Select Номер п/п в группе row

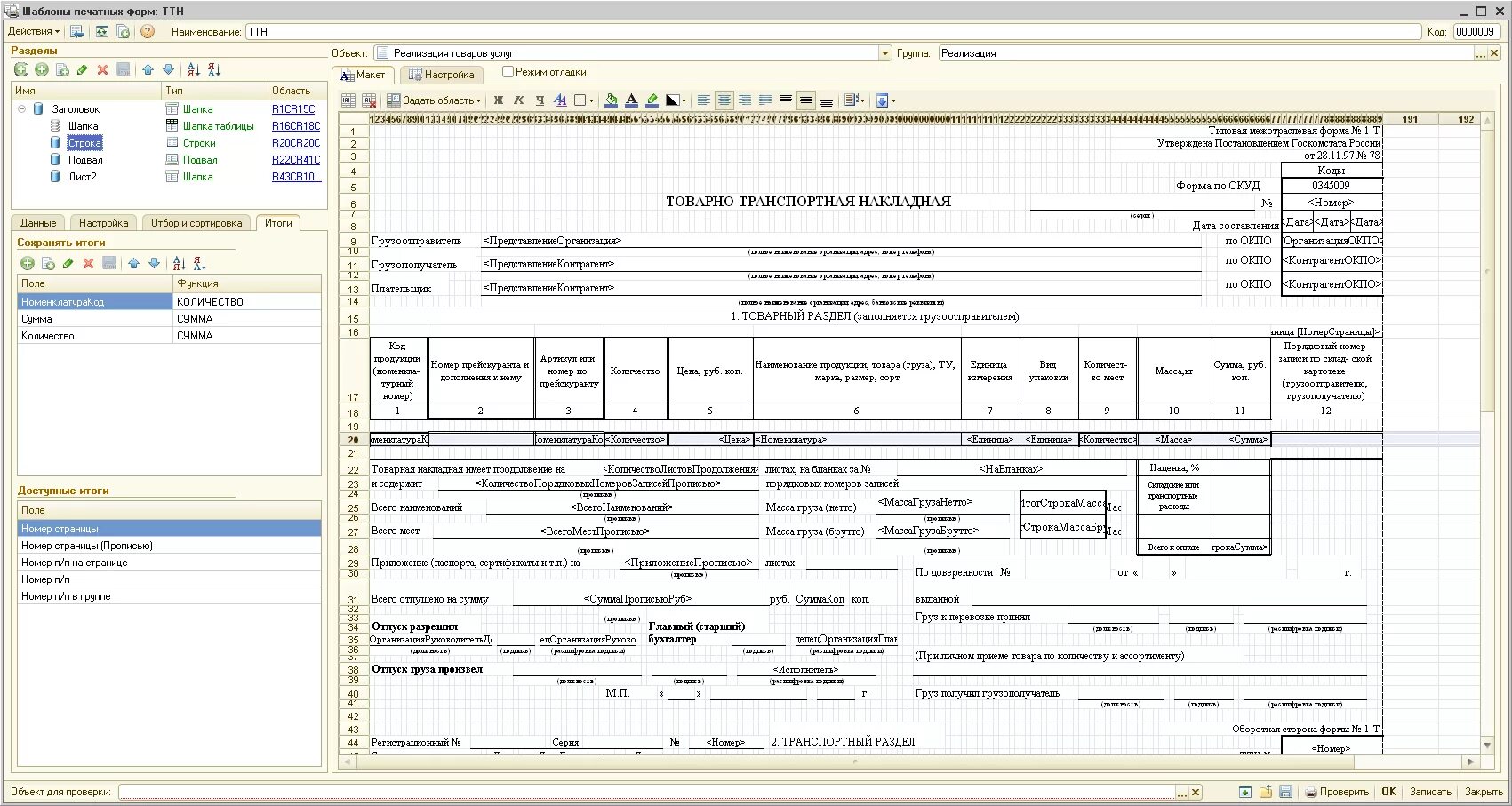pos(169,596)
